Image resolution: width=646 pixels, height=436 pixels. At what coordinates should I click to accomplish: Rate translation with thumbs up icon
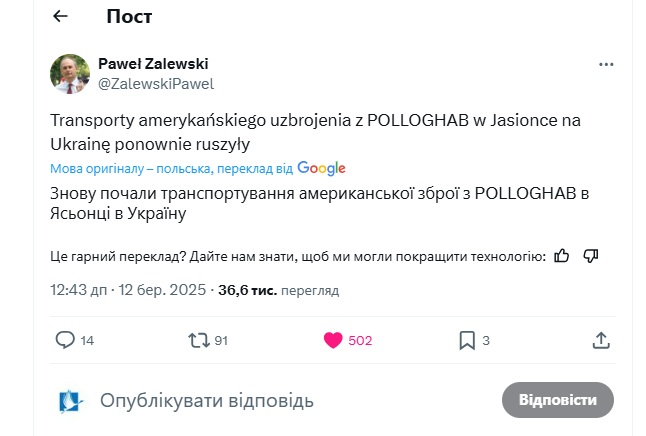point(562,256)
